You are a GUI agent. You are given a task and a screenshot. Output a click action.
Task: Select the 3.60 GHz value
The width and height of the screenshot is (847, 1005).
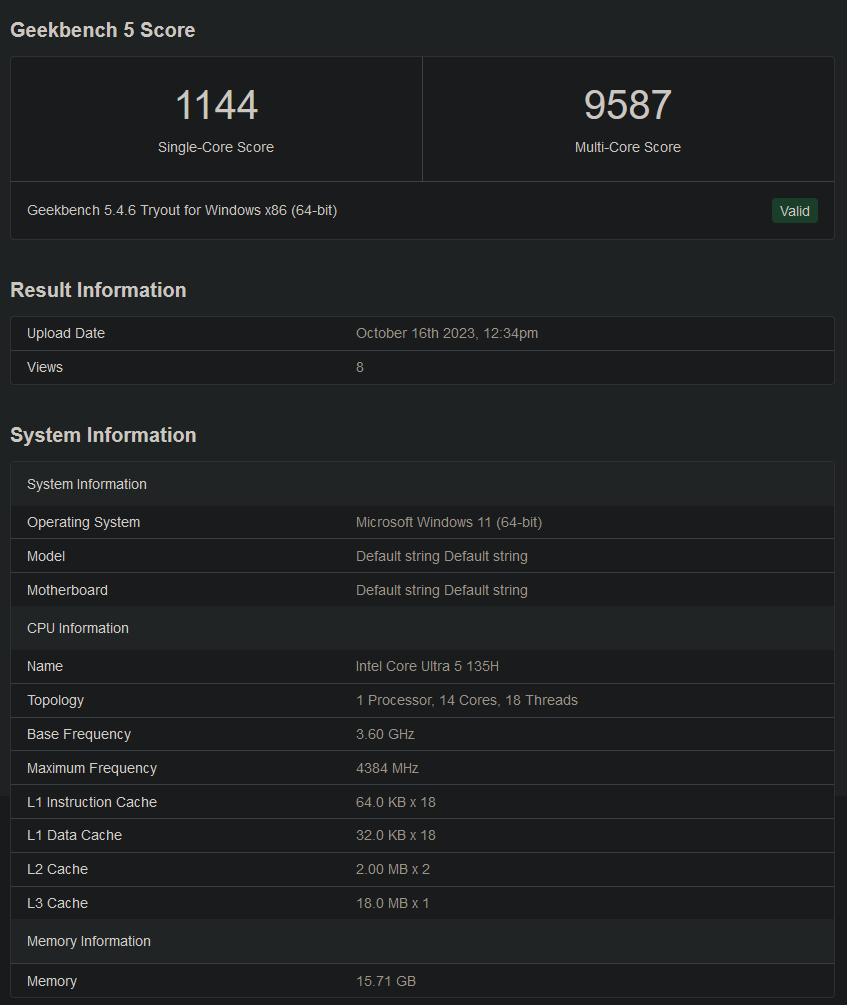click(385, 735)
